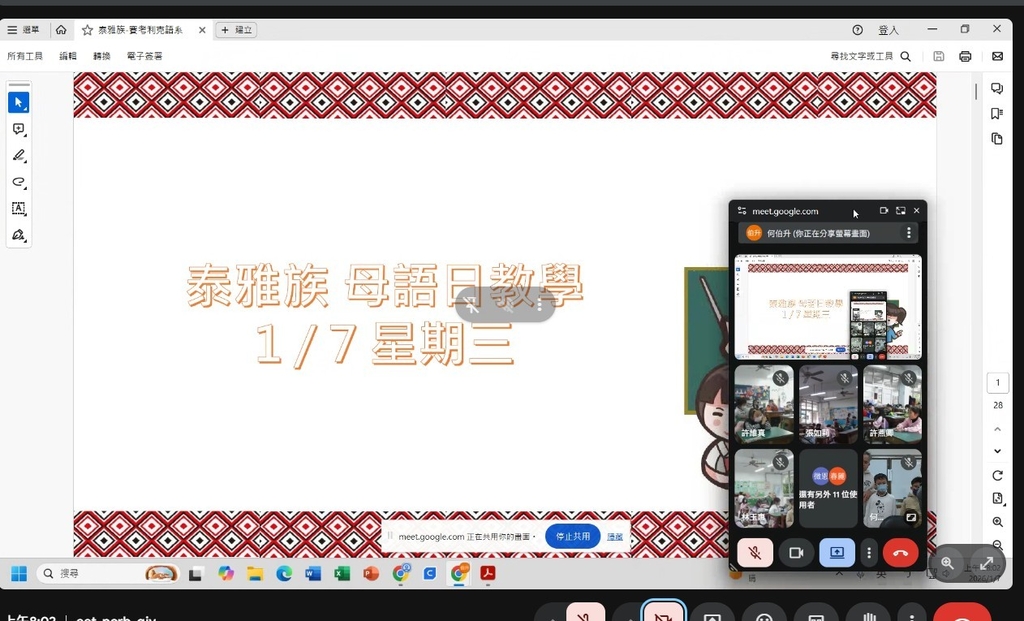Open the 選單 hamburger menu
The width and height of the screenshot is (1024, 621).
point(24,30)
